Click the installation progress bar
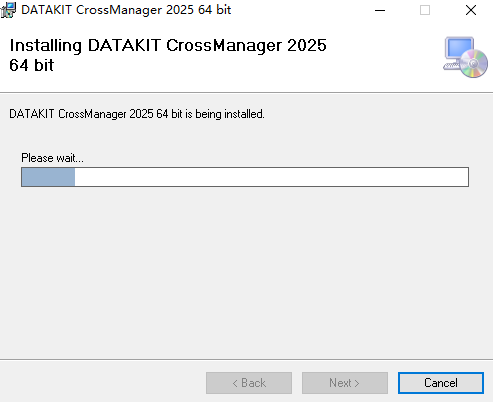Viewport: 493px width, 402px height. (245, 177)
